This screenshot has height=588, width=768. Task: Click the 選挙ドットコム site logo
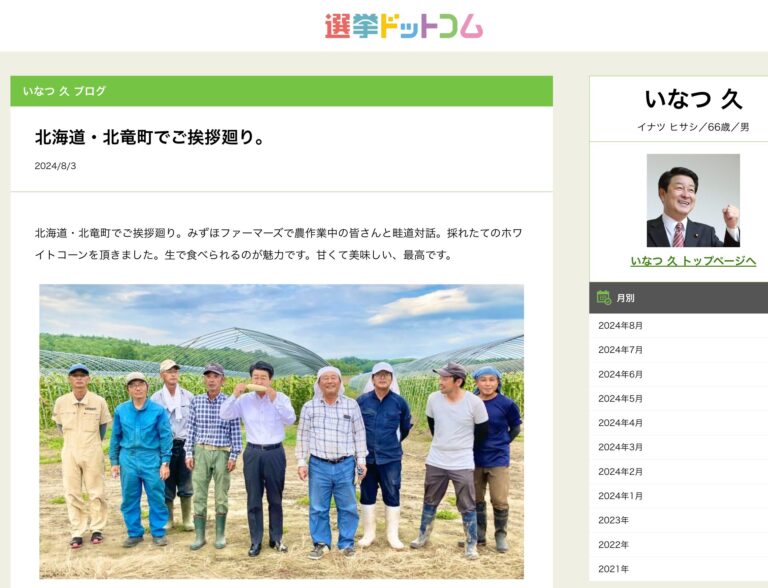[404, 26]
